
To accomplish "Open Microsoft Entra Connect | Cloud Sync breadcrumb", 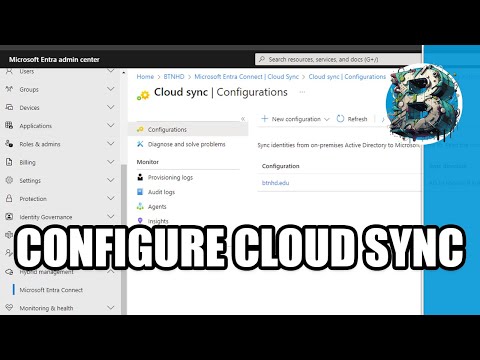I will 246,77.
